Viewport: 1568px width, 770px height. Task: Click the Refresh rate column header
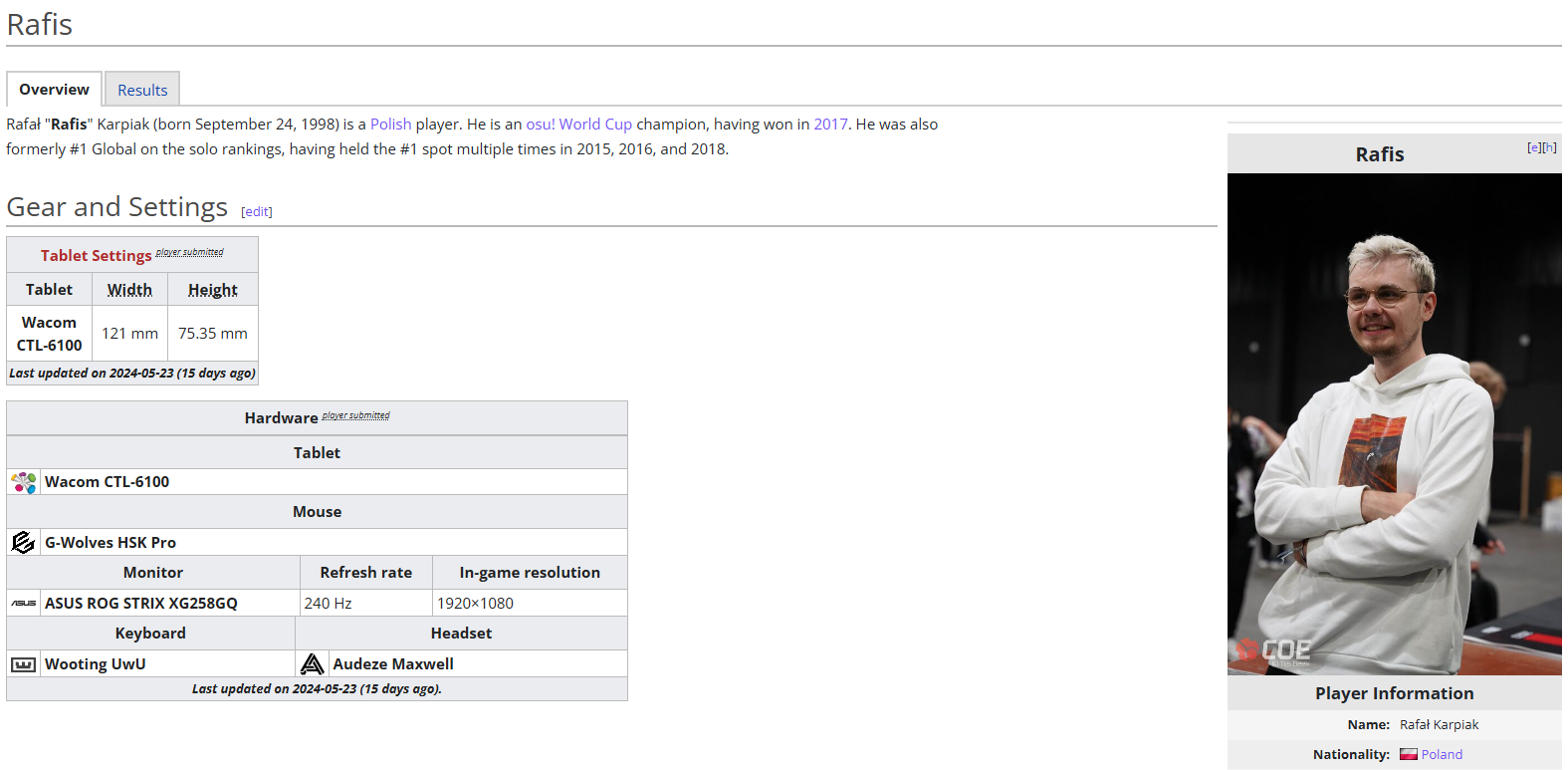(x=366, y=573)
